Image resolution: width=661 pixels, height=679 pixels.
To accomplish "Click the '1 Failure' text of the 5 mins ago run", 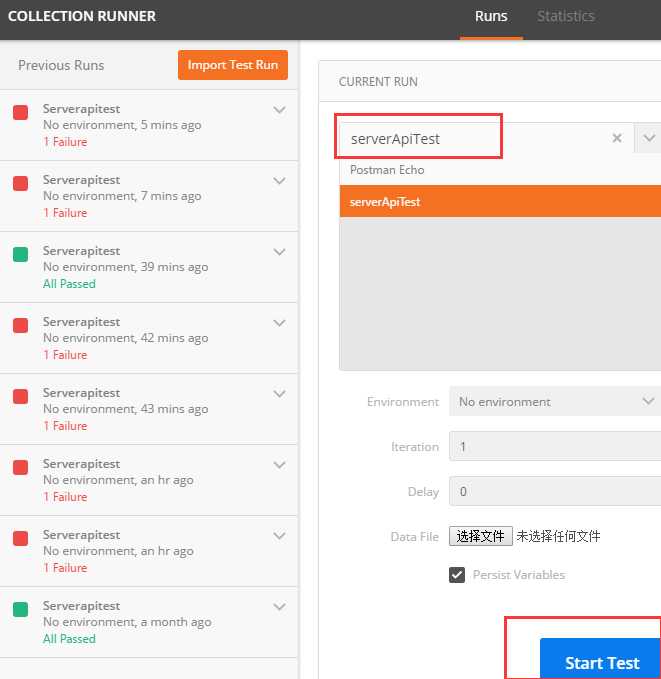I will [65, 142].
